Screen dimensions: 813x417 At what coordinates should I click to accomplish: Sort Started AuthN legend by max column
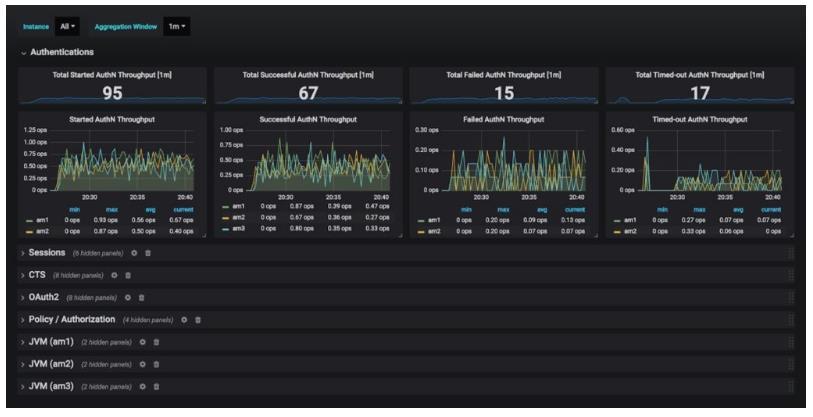coord(111,210)
